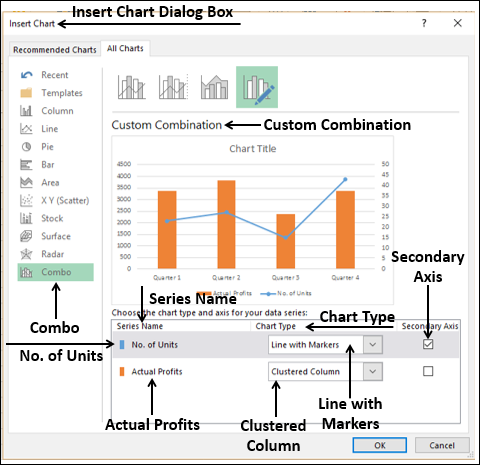Select the Custom Combination chart icon
This screenshot has width=480, height=465.
[x=257, y=87]
